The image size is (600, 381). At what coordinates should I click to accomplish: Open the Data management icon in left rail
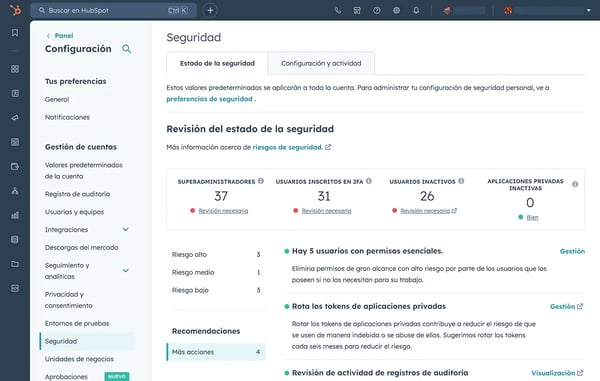[15, 239]
